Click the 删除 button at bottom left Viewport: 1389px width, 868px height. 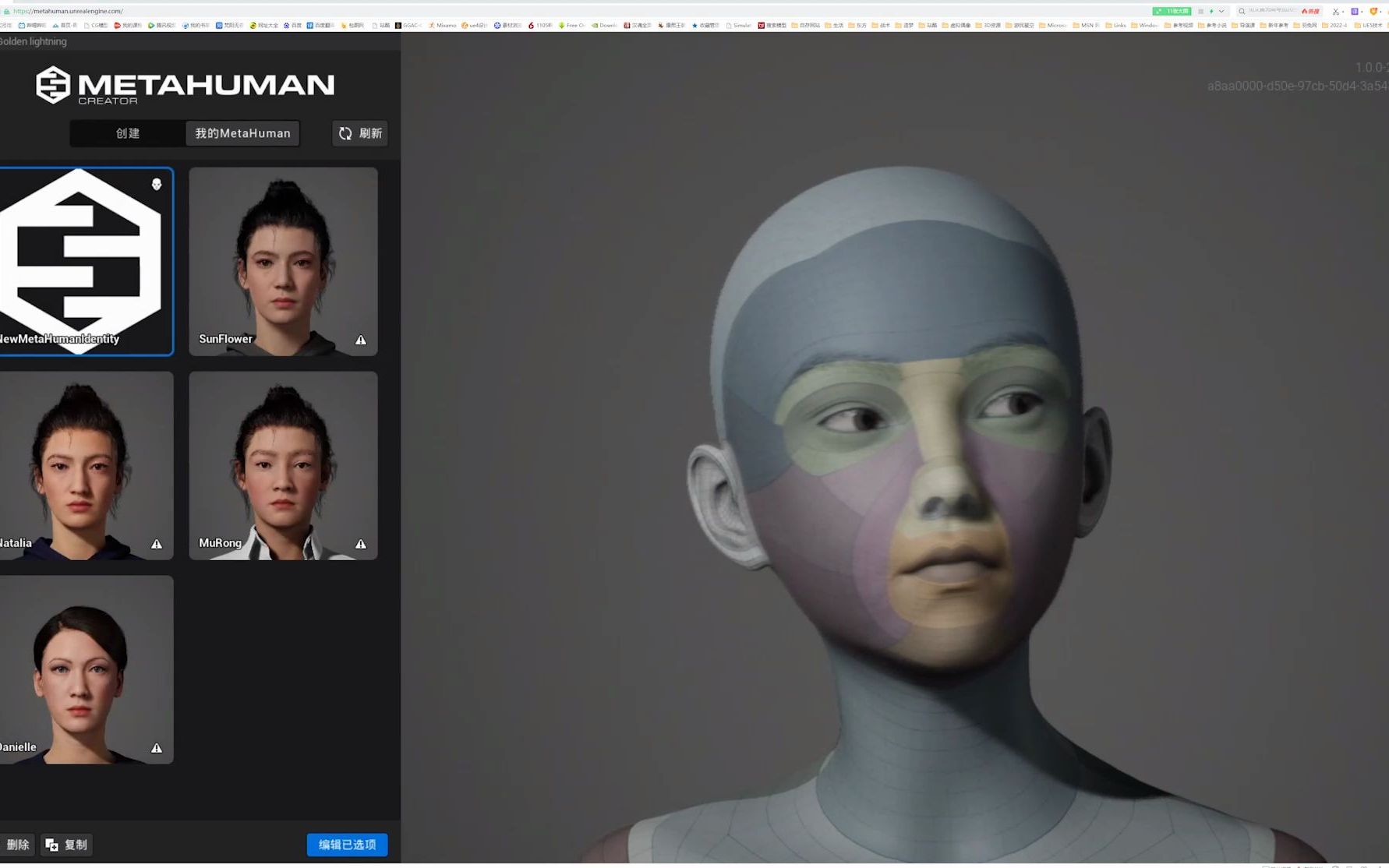coord(17,844)
